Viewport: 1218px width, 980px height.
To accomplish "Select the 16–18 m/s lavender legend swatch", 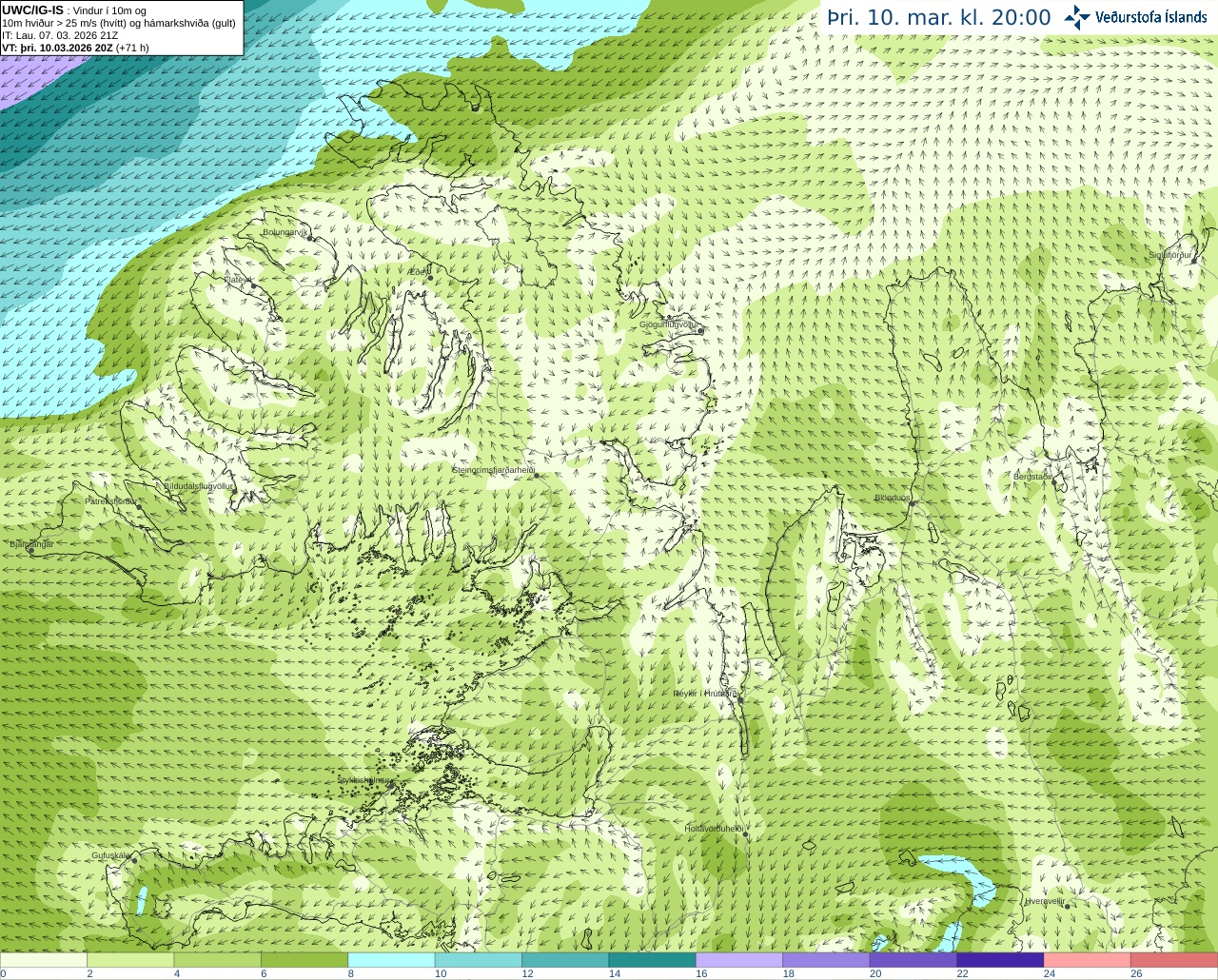I will pos(739,960).
